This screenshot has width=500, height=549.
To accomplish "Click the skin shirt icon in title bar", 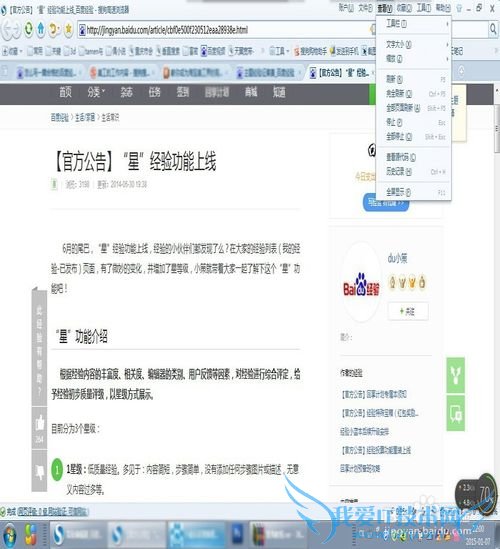I will pyautogui.click(x=459, y=8).
